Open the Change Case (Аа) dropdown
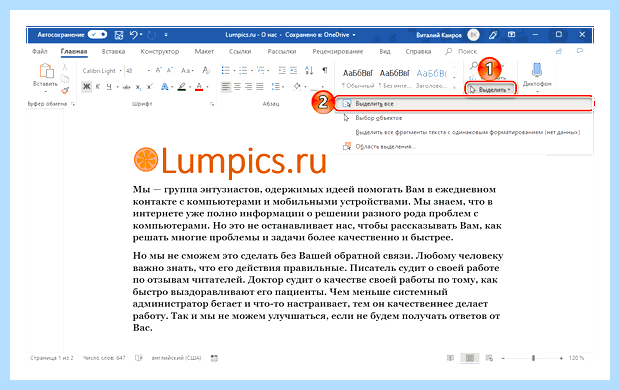 (187, 70)
